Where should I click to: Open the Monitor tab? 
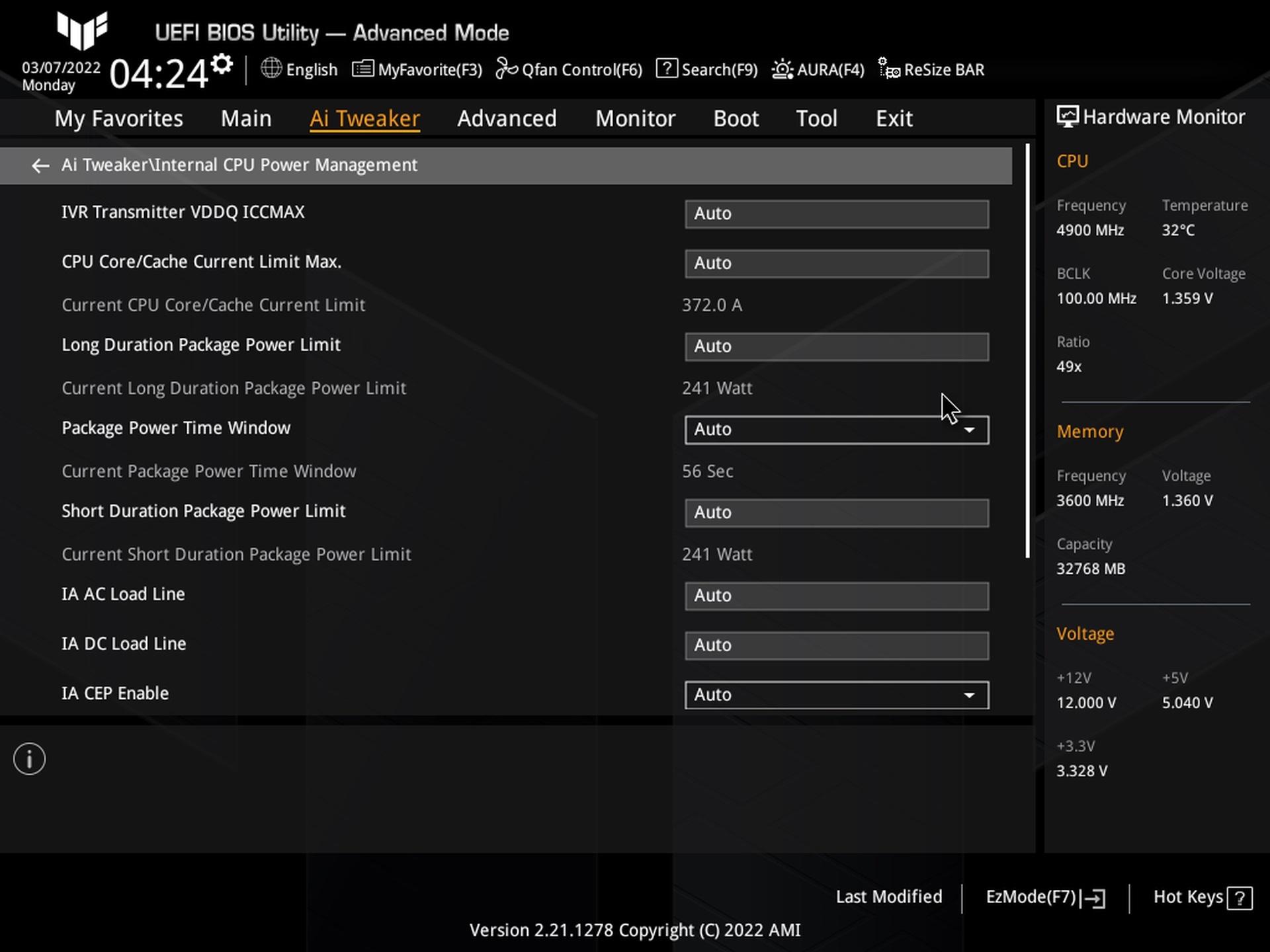(x=635, y=118)
